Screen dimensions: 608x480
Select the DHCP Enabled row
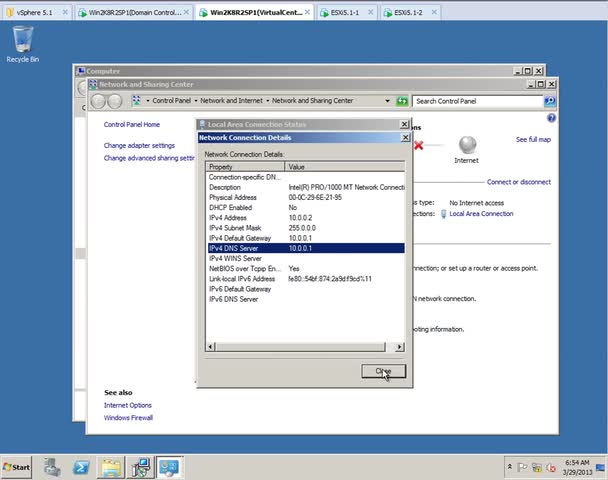point(306,207)
